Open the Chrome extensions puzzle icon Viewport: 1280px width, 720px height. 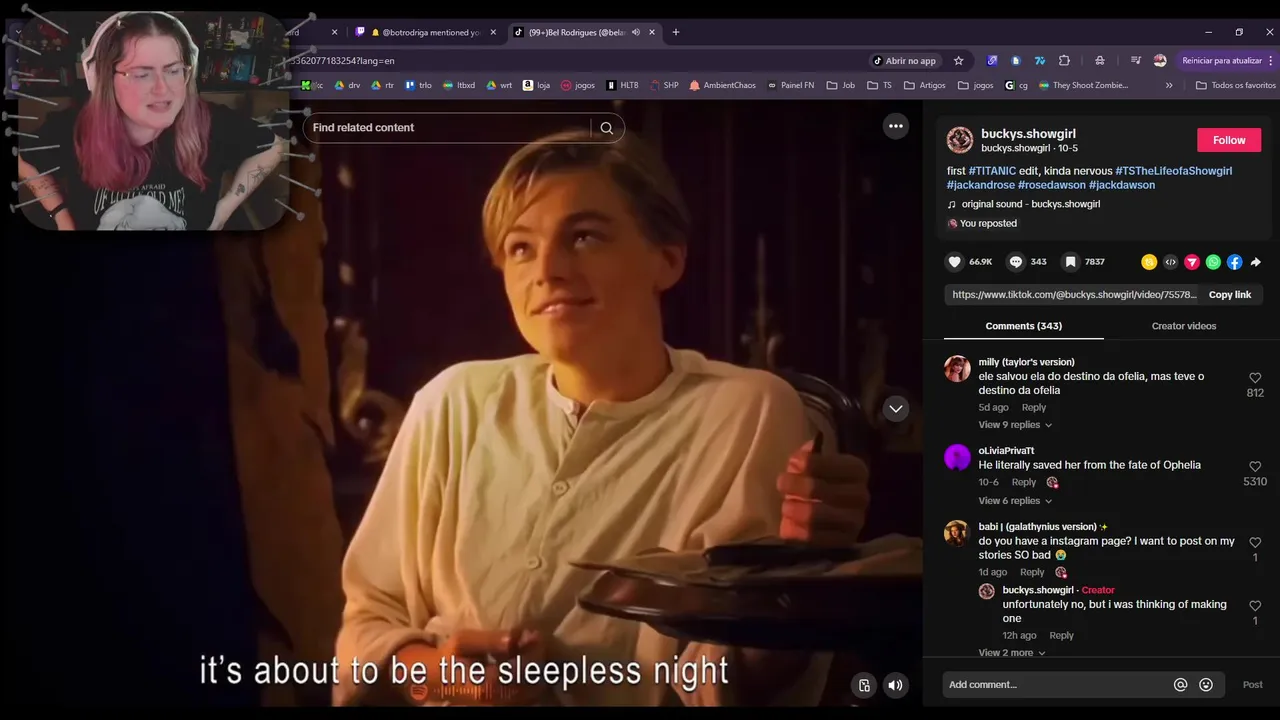pyautogui.click(x=1064, y=60)
